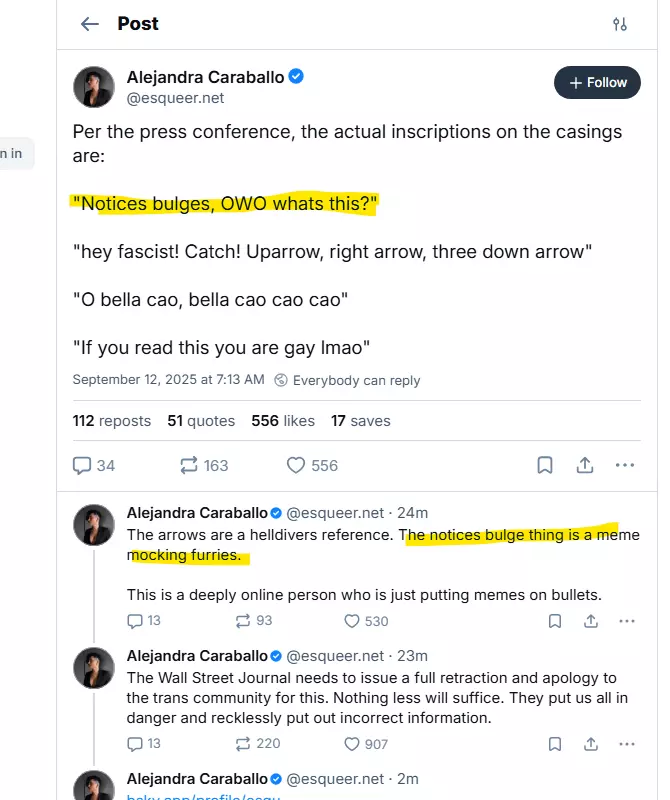Open the 112 reposts list
The width and height of the screenshot is (670, 800).
point(112,421)
